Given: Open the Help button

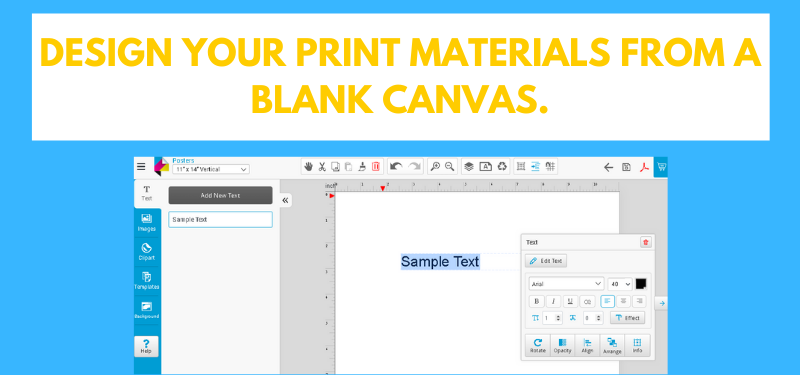Looking at the screenshot, I should click(146, 346).
